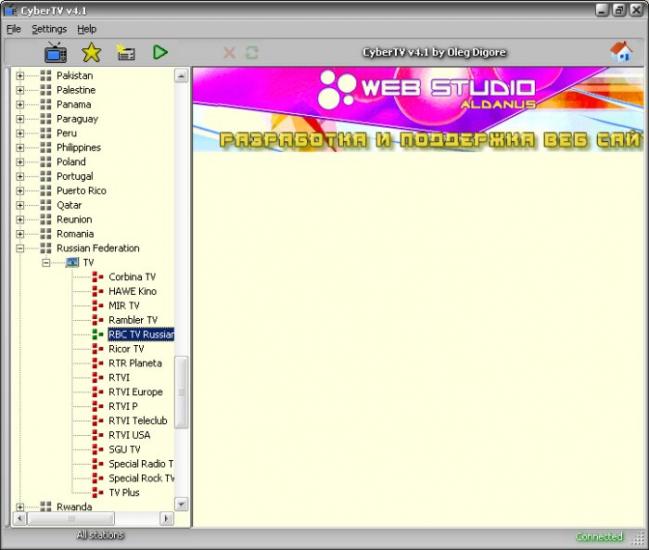Expand the Palestine tree node
Viewport: 649px width, 550px height.
[20, 90]
